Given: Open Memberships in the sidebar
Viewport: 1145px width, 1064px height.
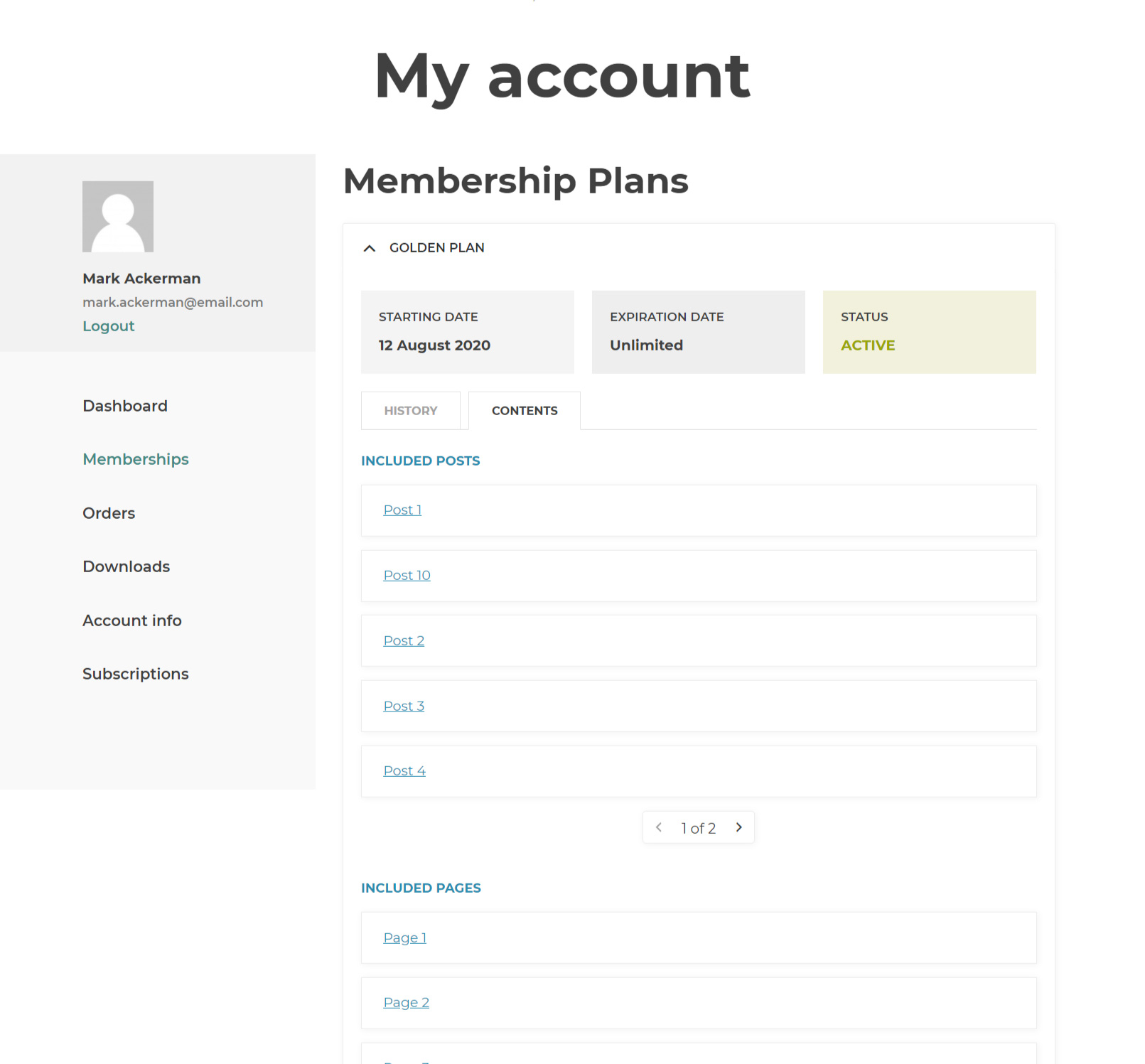Looking at the screenshot, I should point(136,459).
